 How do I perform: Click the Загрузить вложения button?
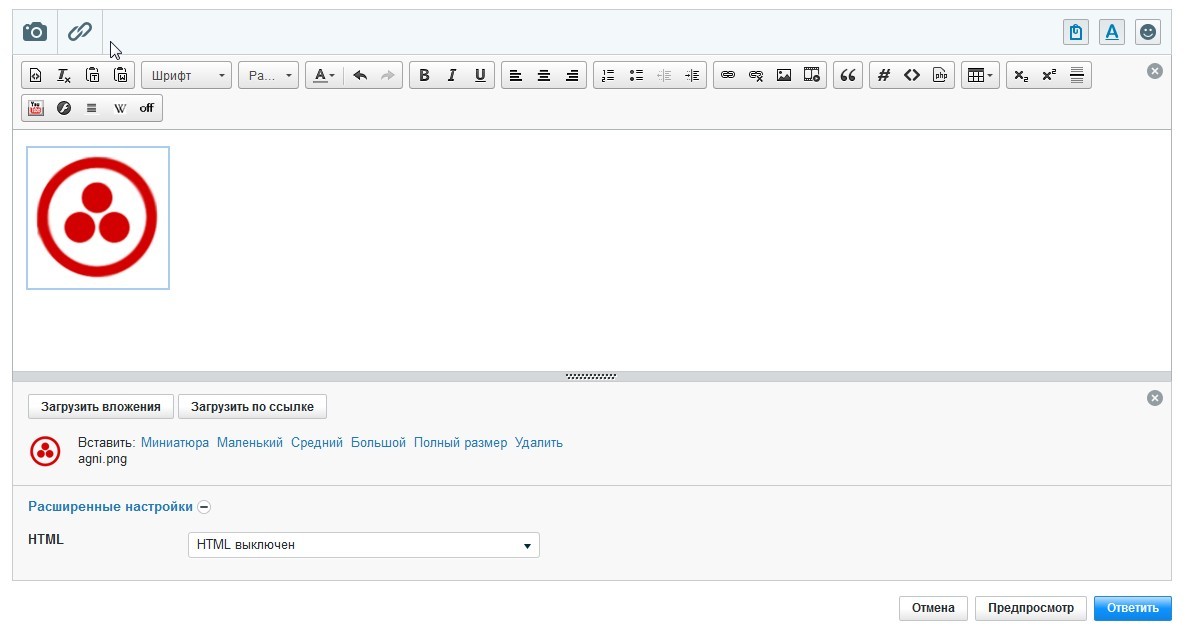click(100, 407)
